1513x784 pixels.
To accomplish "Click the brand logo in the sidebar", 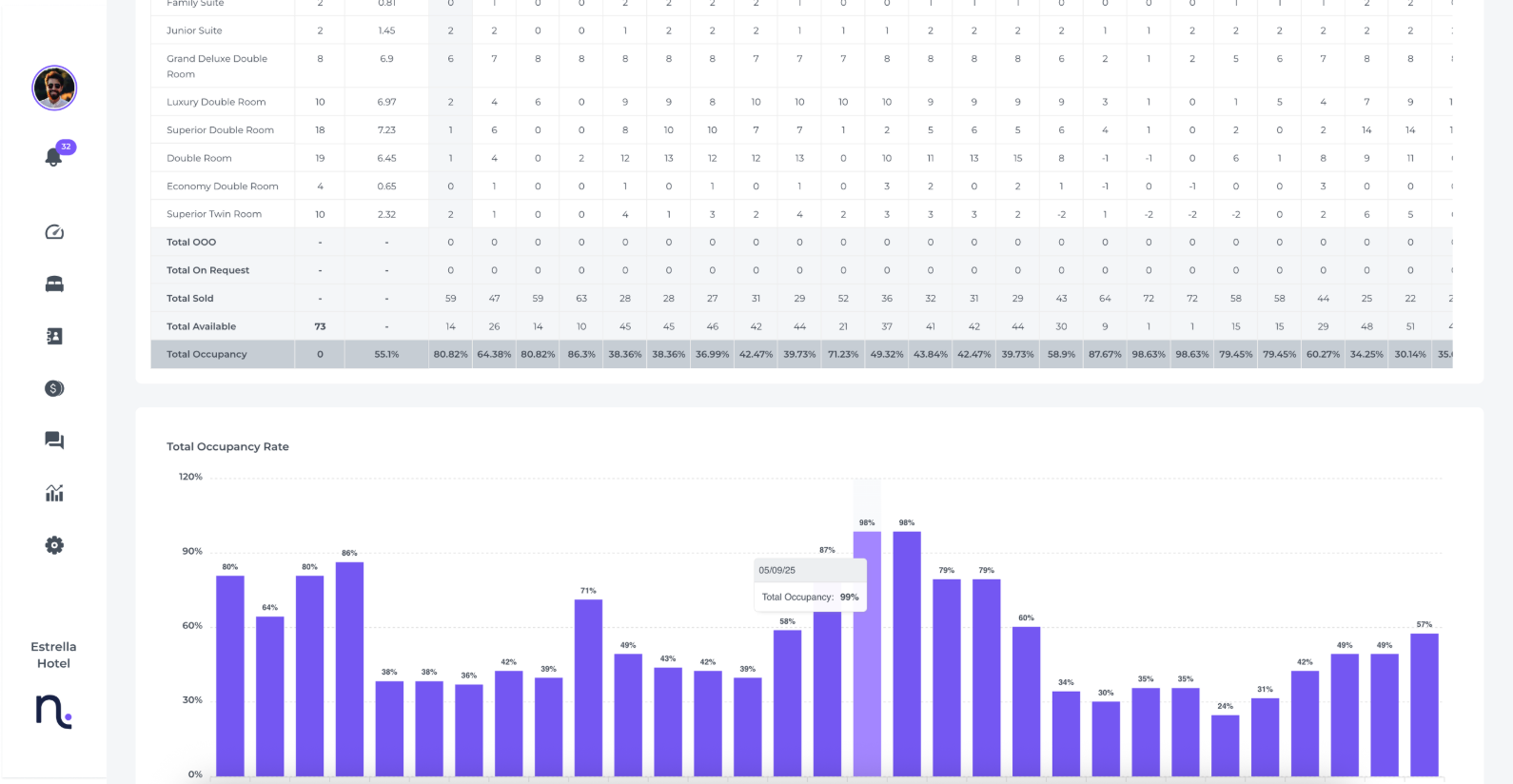I will [54, 712].
